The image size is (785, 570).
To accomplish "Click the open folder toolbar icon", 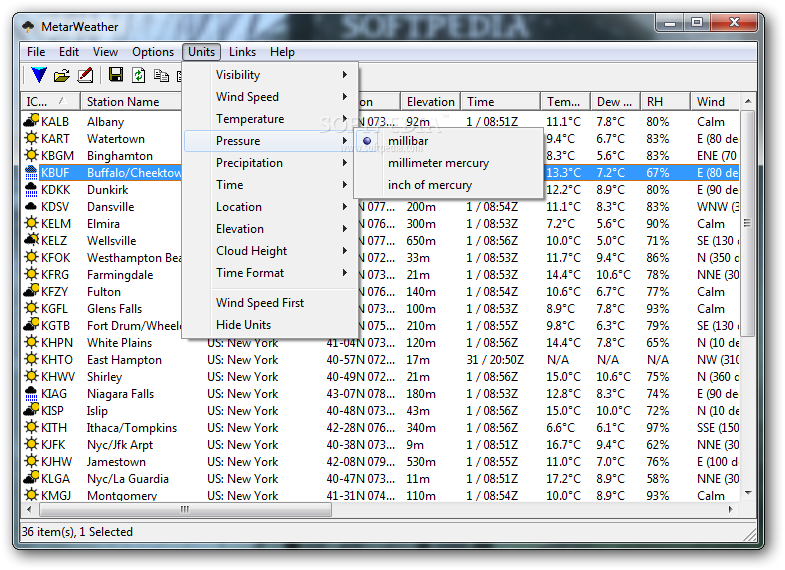I will click(62, 76).
